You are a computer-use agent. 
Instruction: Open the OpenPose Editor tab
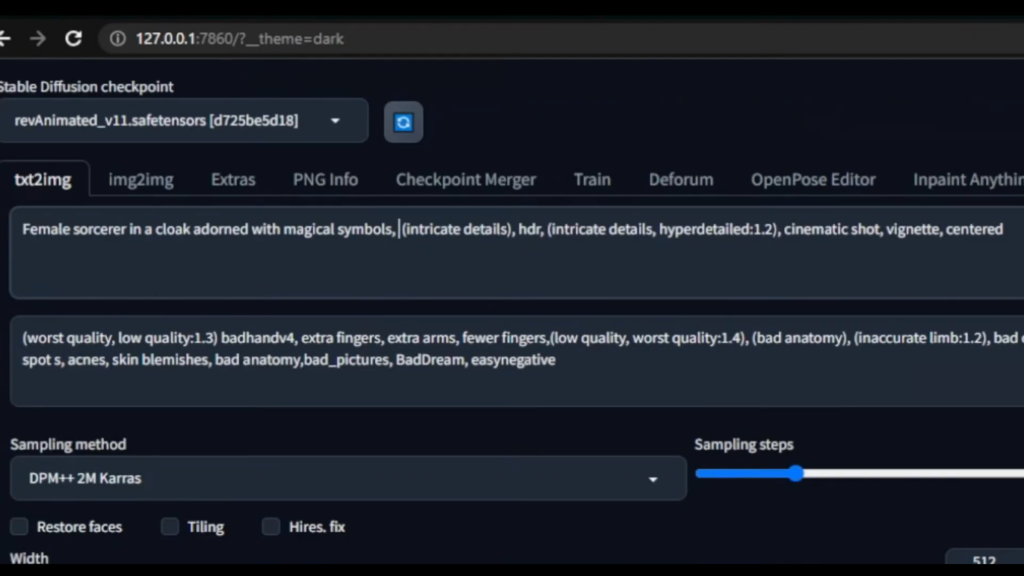click(813, 180)
